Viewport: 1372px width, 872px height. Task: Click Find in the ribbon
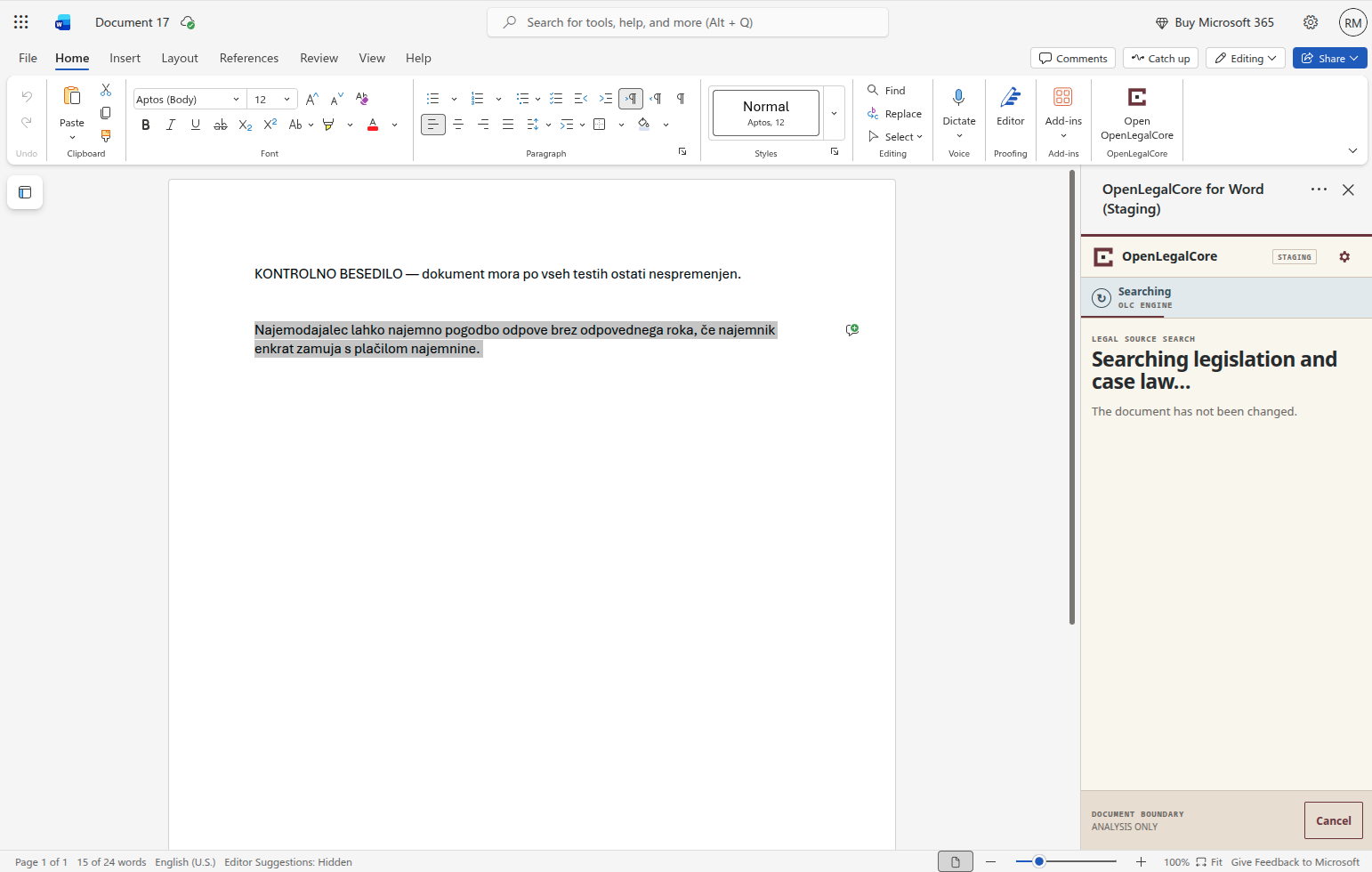pos(886,91)
